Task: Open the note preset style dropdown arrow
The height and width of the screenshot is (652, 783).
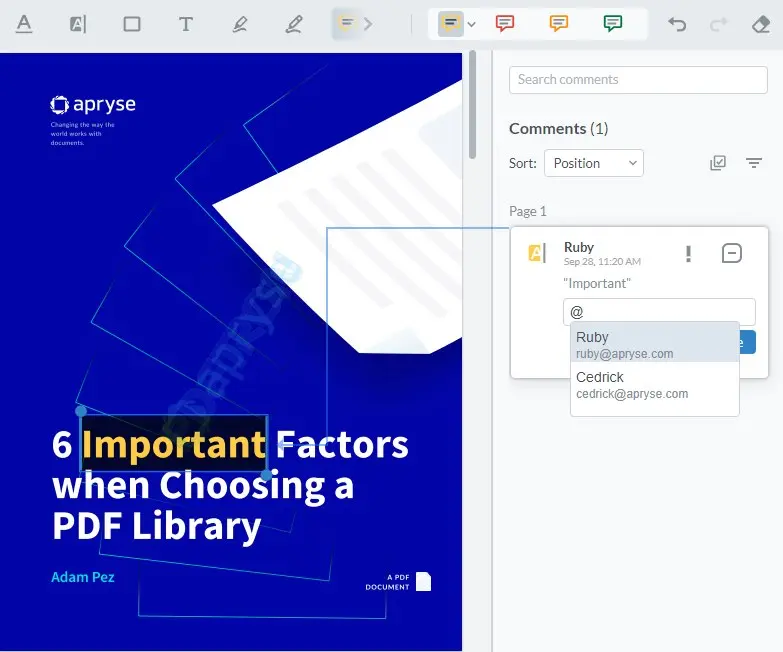Action: [471, 24]
